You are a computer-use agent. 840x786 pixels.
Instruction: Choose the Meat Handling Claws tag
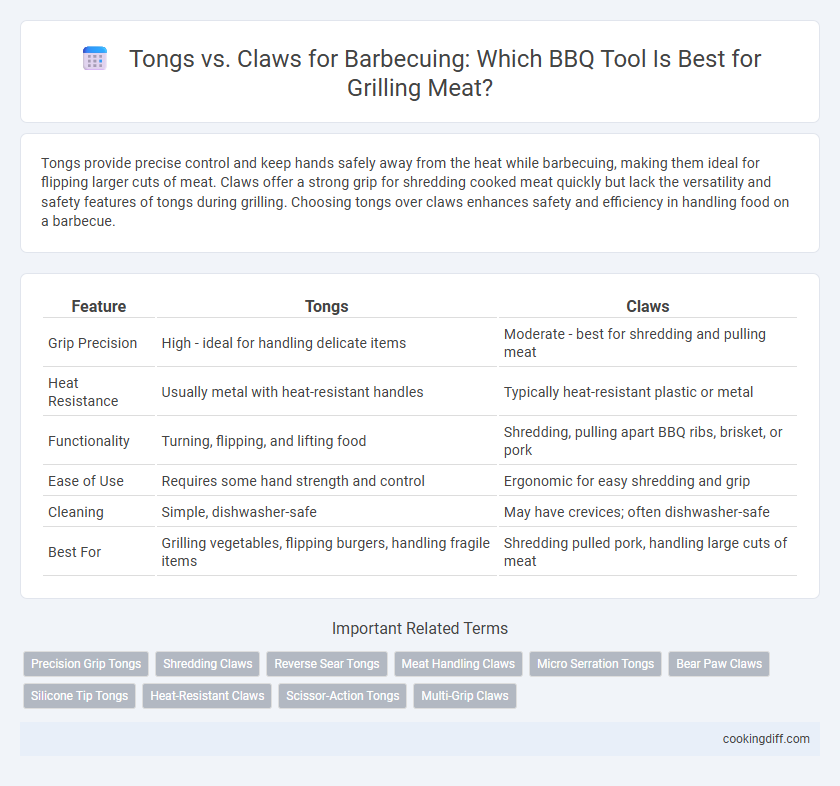point(458,664)
